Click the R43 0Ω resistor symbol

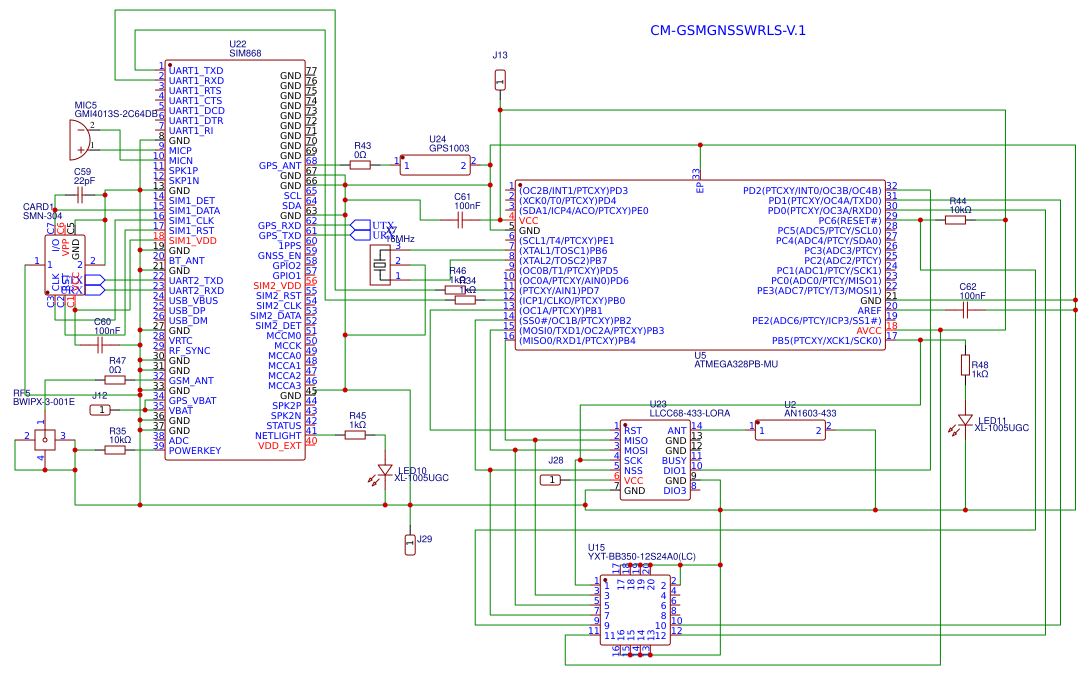click(360, 164)
